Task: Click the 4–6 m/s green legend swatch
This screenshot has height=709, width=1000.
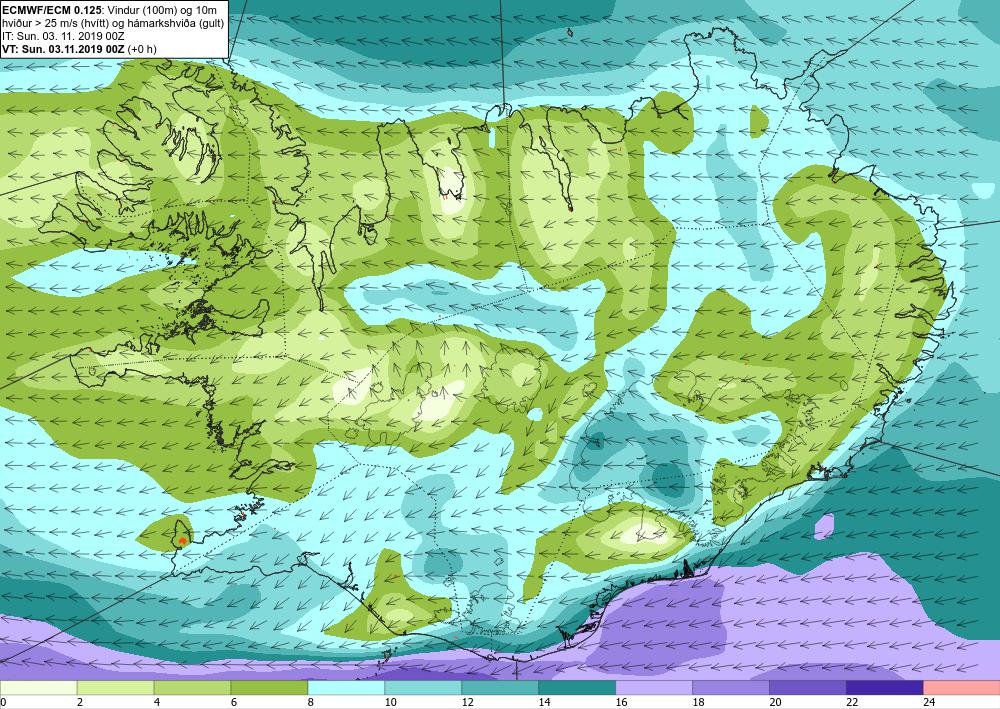Action: [x=192, y=687]
